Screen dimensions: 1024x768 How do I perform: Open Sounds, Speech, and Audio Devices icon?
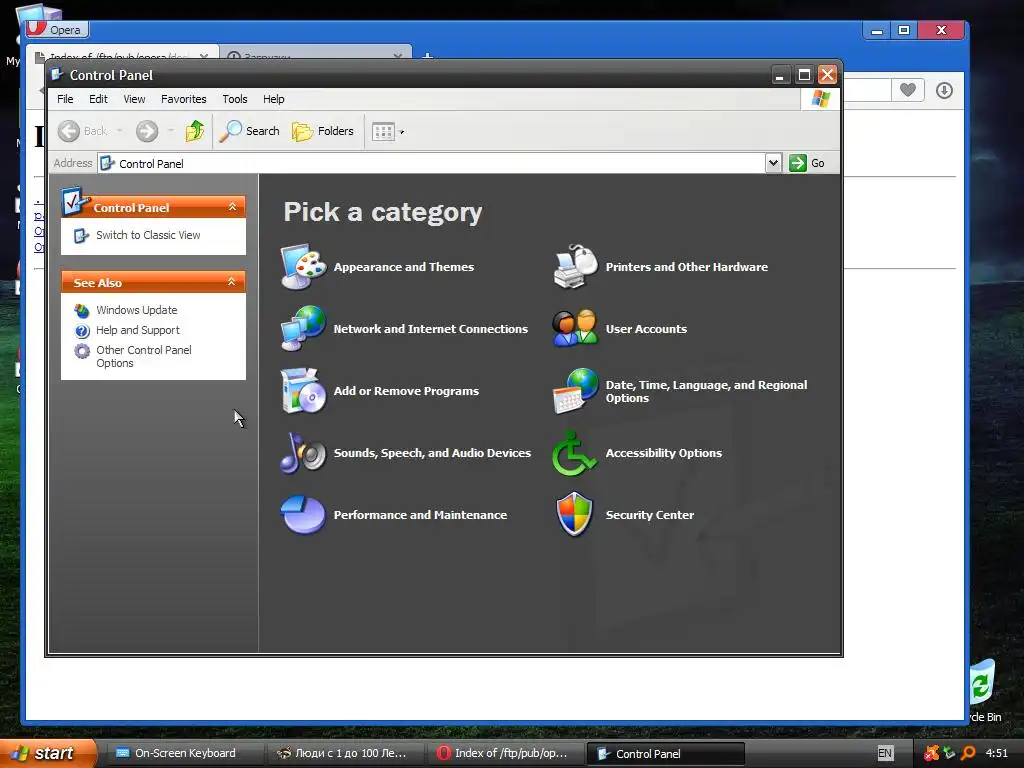click(304, 453)
